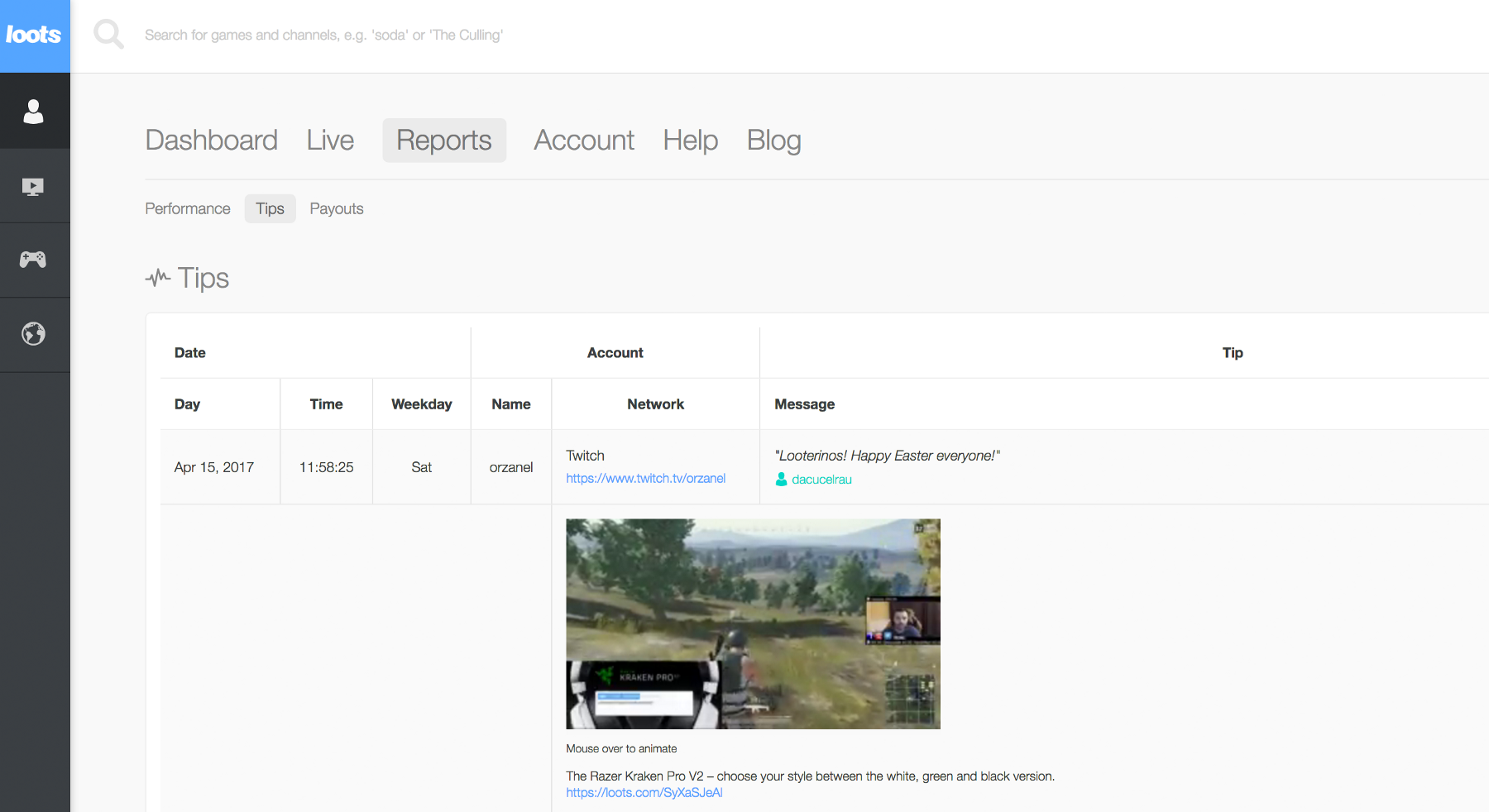Click the 'Twitch' network text
This screenshot has width=1489, height=812.
586,456
